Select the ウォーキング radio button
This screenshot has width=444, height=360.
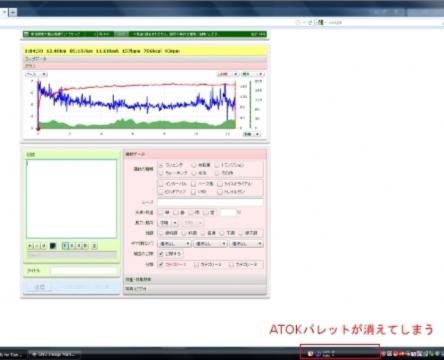(x=161, y=173)
